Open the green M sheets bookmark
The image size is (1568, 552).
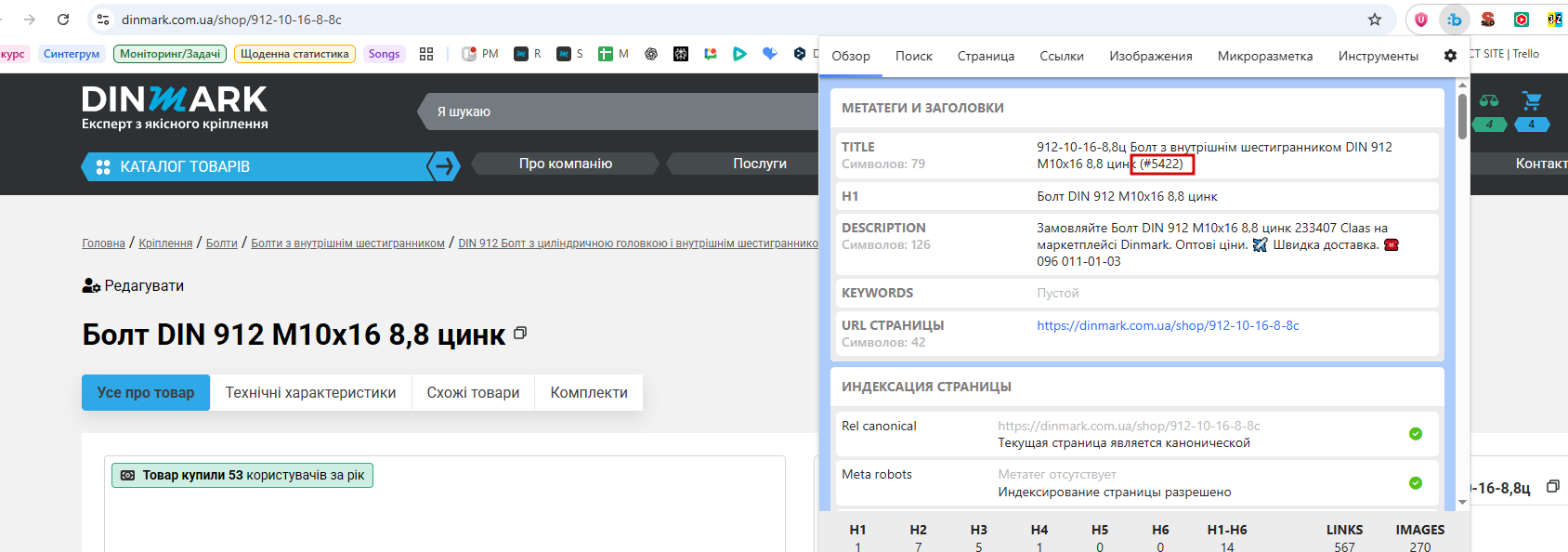[x=613, y=54]
